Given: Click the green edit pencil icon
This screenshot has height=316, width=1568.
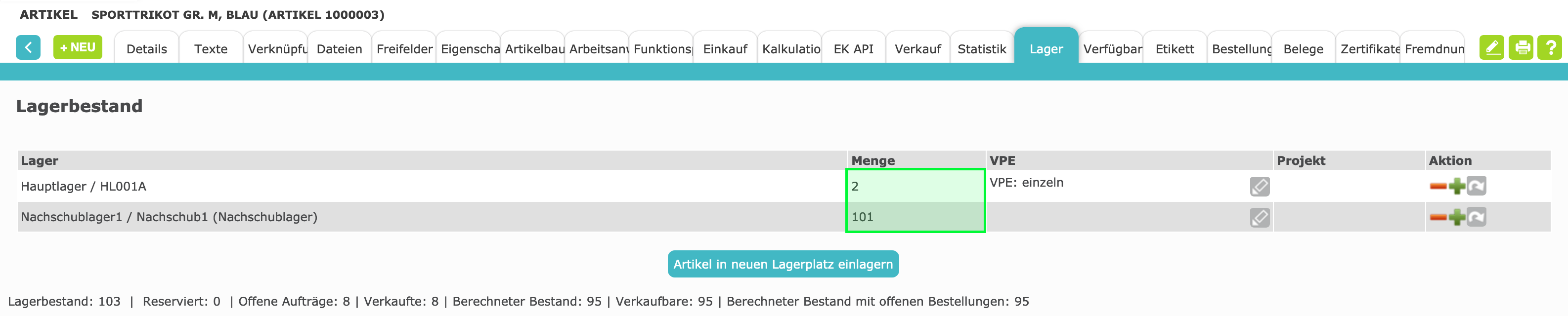Looking at the screenshot, I should pos(1491,47).
